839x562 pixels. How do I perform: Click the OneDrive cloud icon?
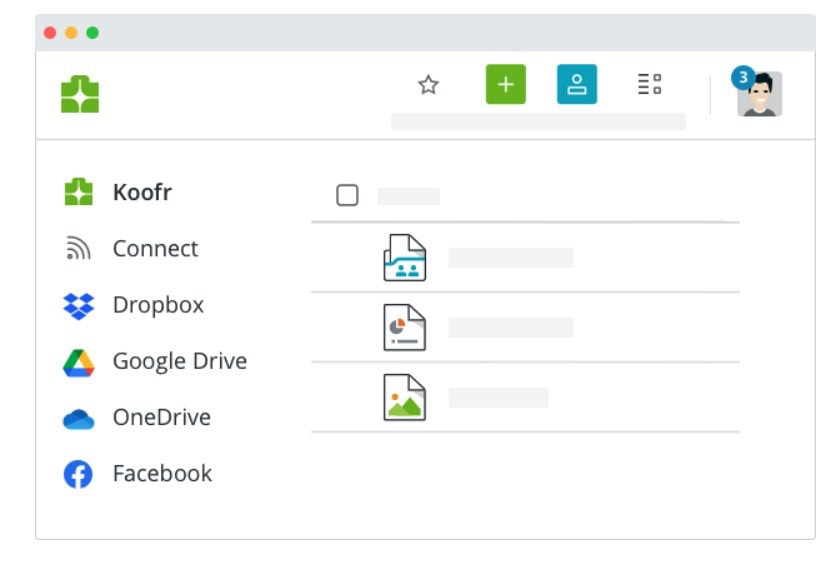point(79,419)
